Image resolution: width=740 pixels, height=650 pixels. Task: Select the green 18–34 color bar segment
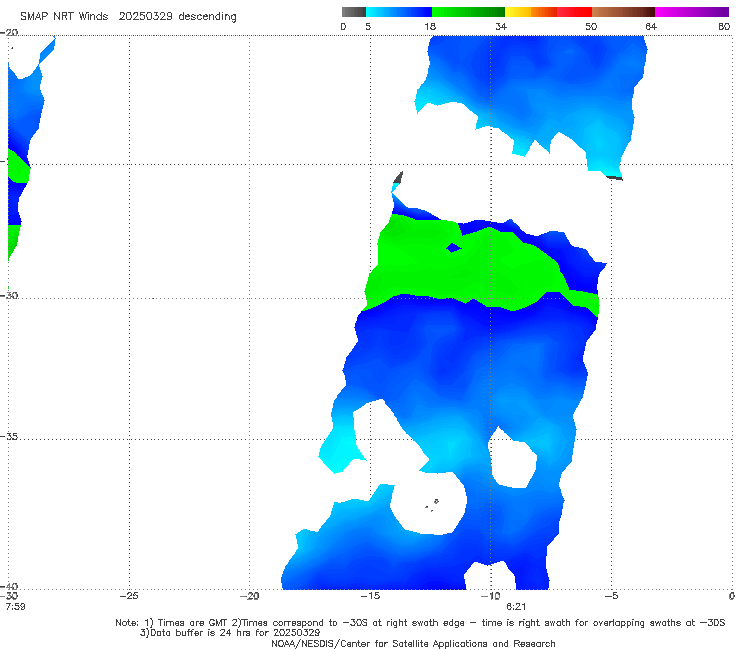[468, 12]
